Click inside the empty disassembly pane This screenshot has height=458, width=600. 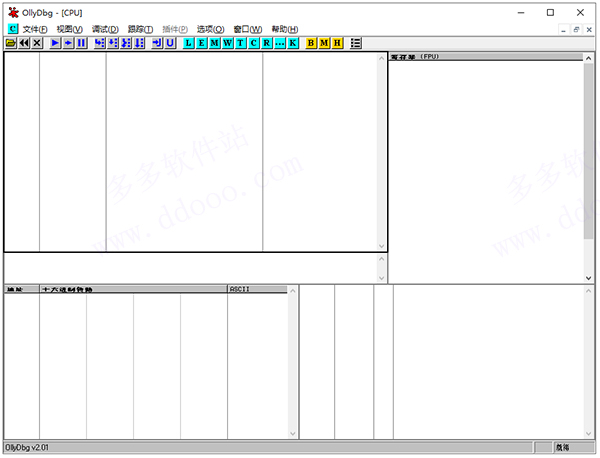point(180,150)
